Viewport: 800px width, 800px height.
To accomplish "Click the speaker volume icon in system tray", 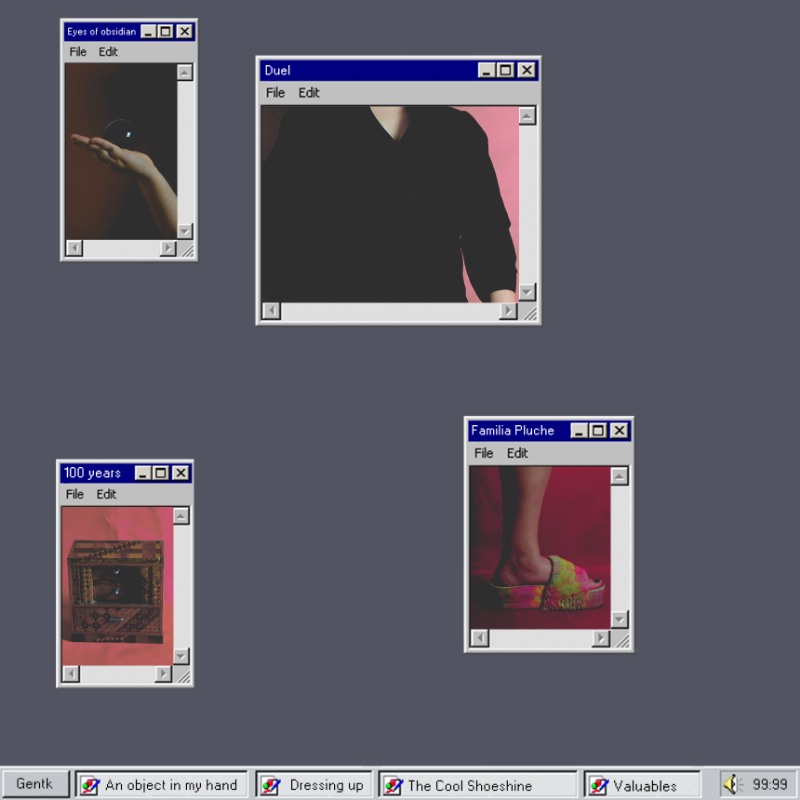I will click(732, 785).
